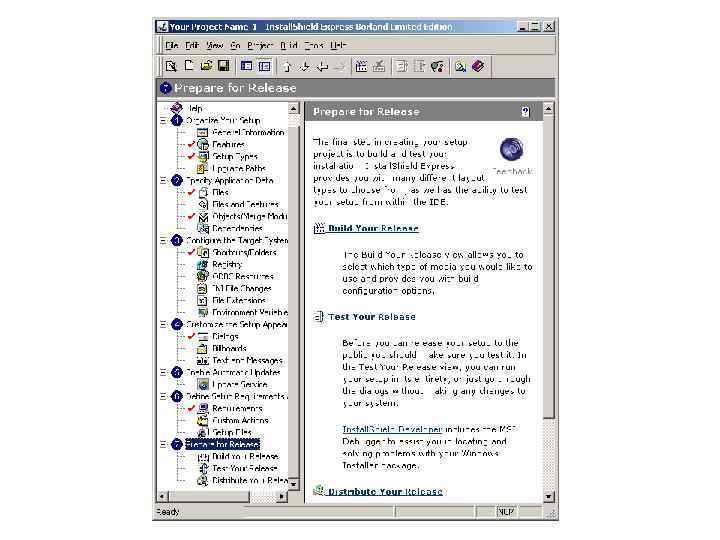The width and height of the screenshot is (720, 540).
Task: Collapse Define Setup Requirements node
Action: [x=163, y=396]
